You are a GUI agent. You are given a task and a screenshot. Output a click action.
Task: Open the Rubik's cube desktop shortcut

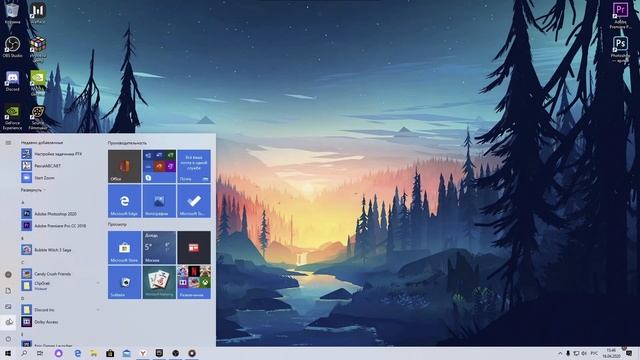click(38, 48)
